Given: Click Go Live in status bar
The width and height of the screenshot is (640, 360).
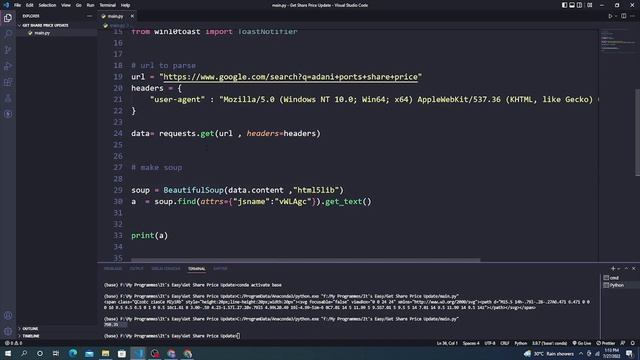Looking at the screenshot, I should click(x=582, y=343).
